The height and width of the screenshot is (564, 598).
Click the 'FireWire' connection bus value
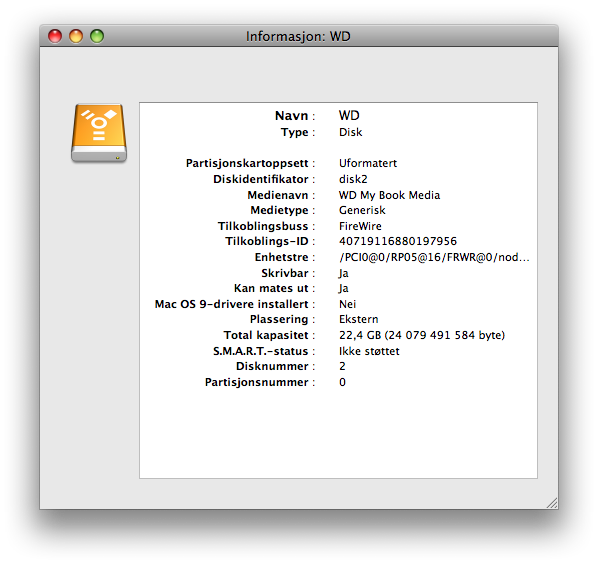[360, 226]
